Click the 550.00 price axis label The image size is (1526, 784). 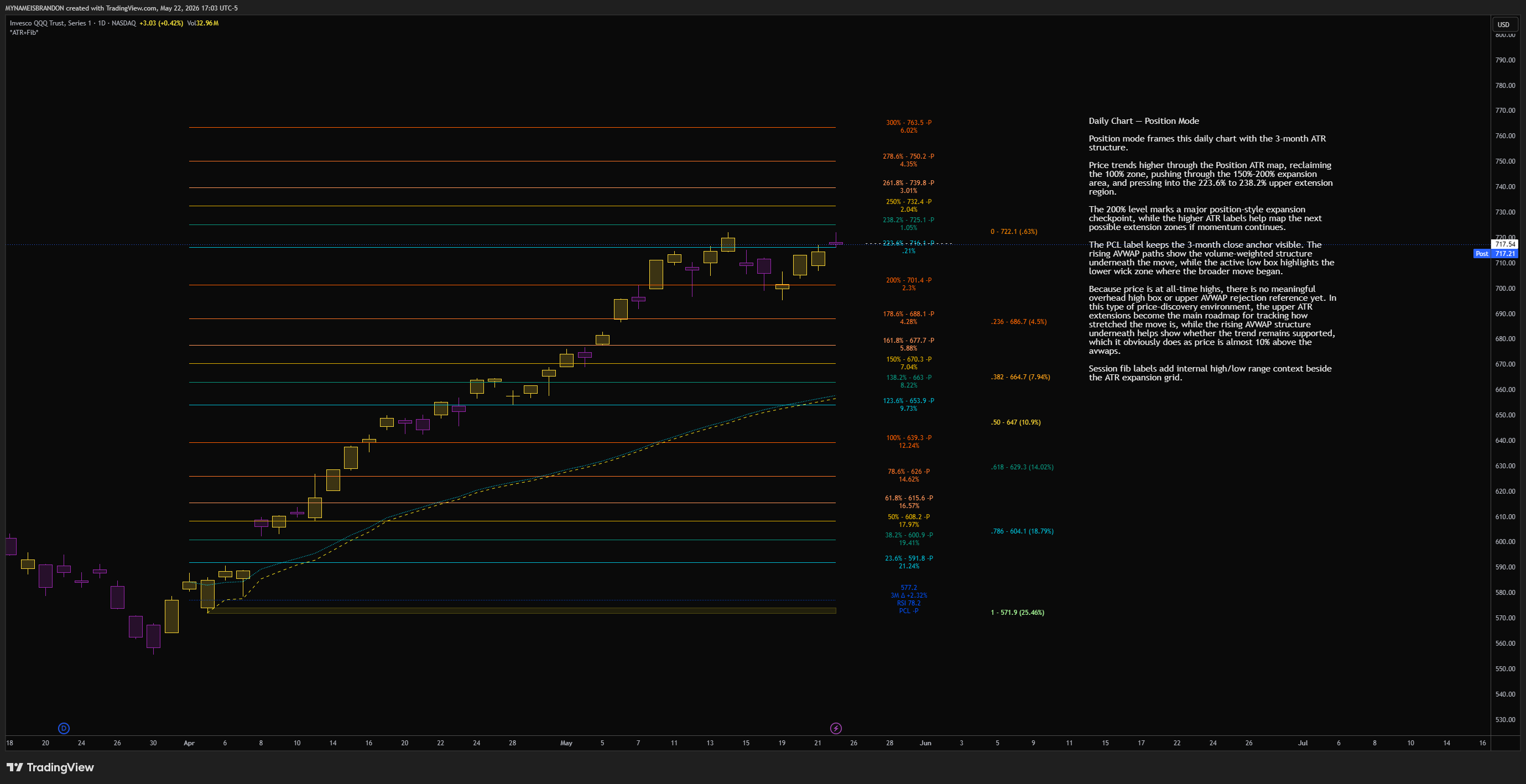(x=1506, y=668)
